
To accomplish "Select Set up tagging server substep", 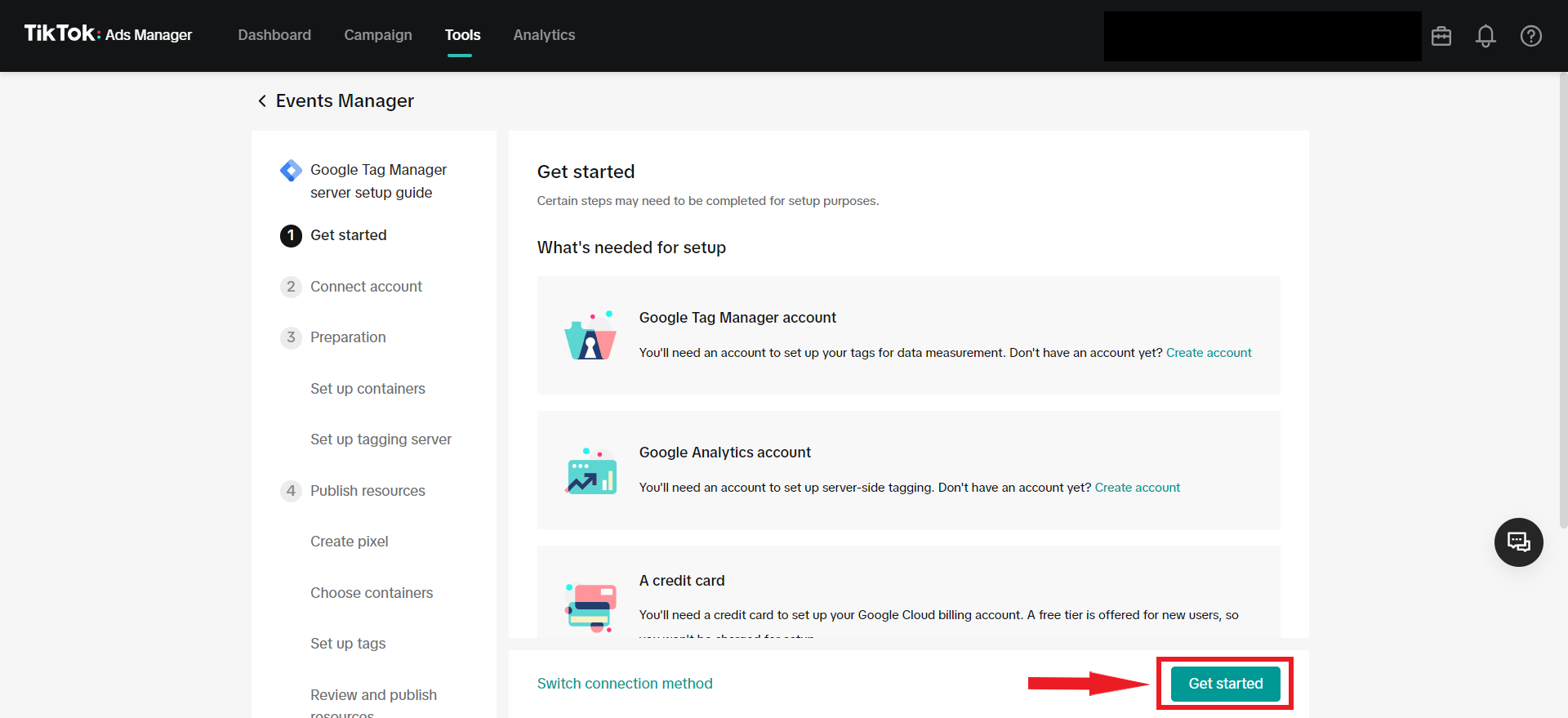I will (x=381, y=439).
